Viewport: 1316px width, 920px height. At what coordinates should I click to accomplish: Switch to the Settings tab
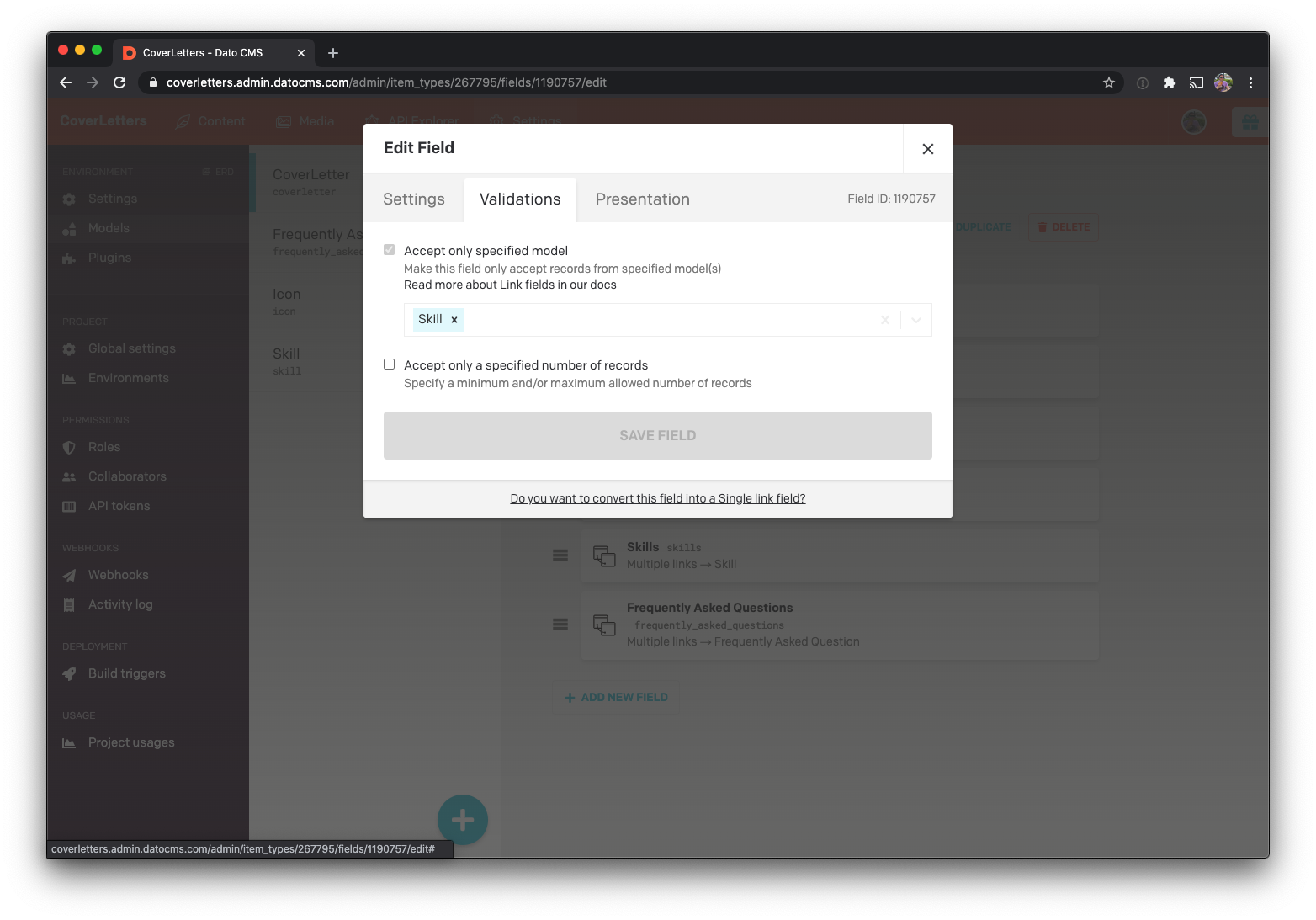tap(413, 199)
